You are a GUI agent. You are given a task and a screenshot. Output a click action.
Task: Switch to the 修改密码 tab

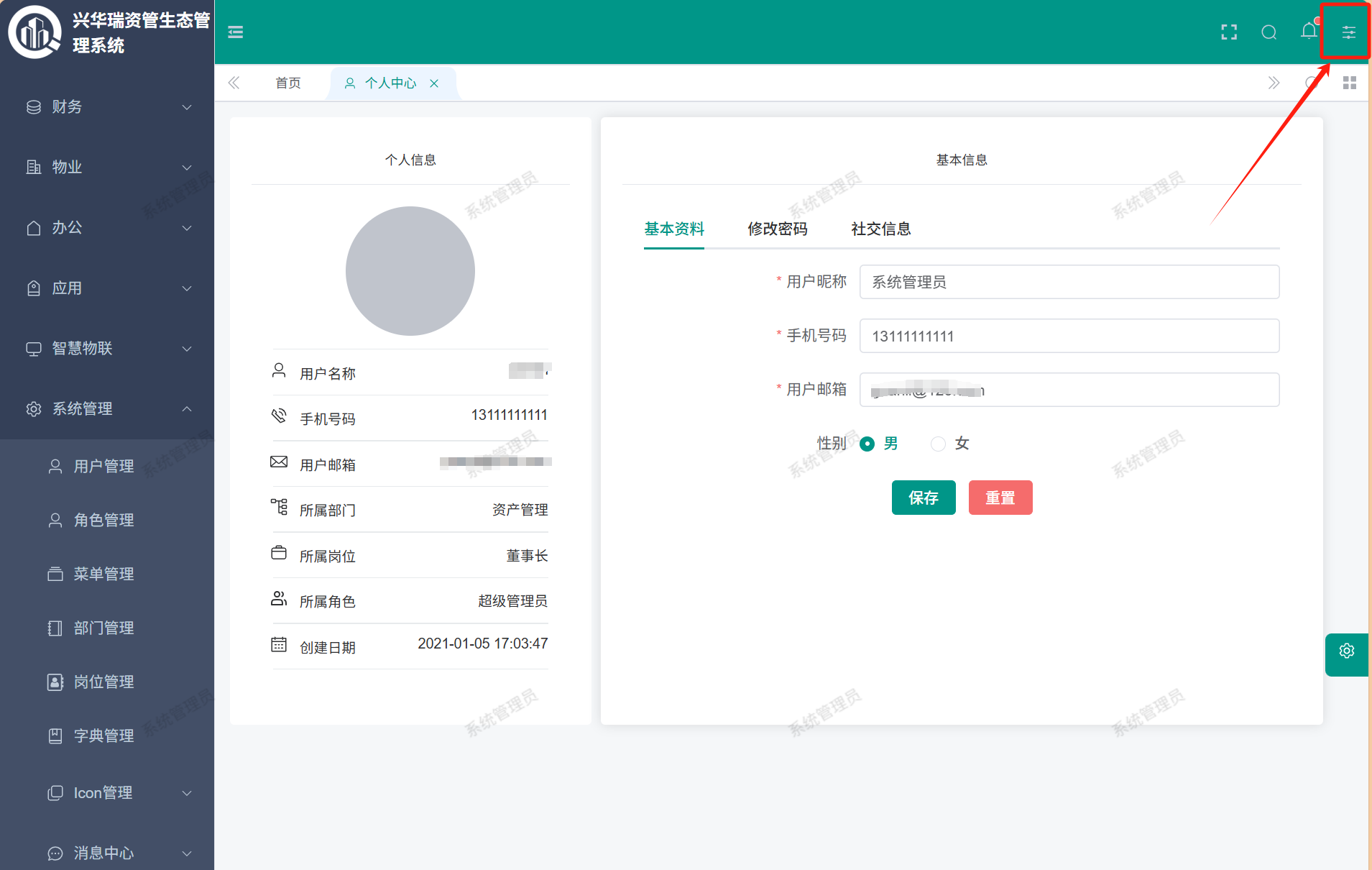[x=777, y=229]
